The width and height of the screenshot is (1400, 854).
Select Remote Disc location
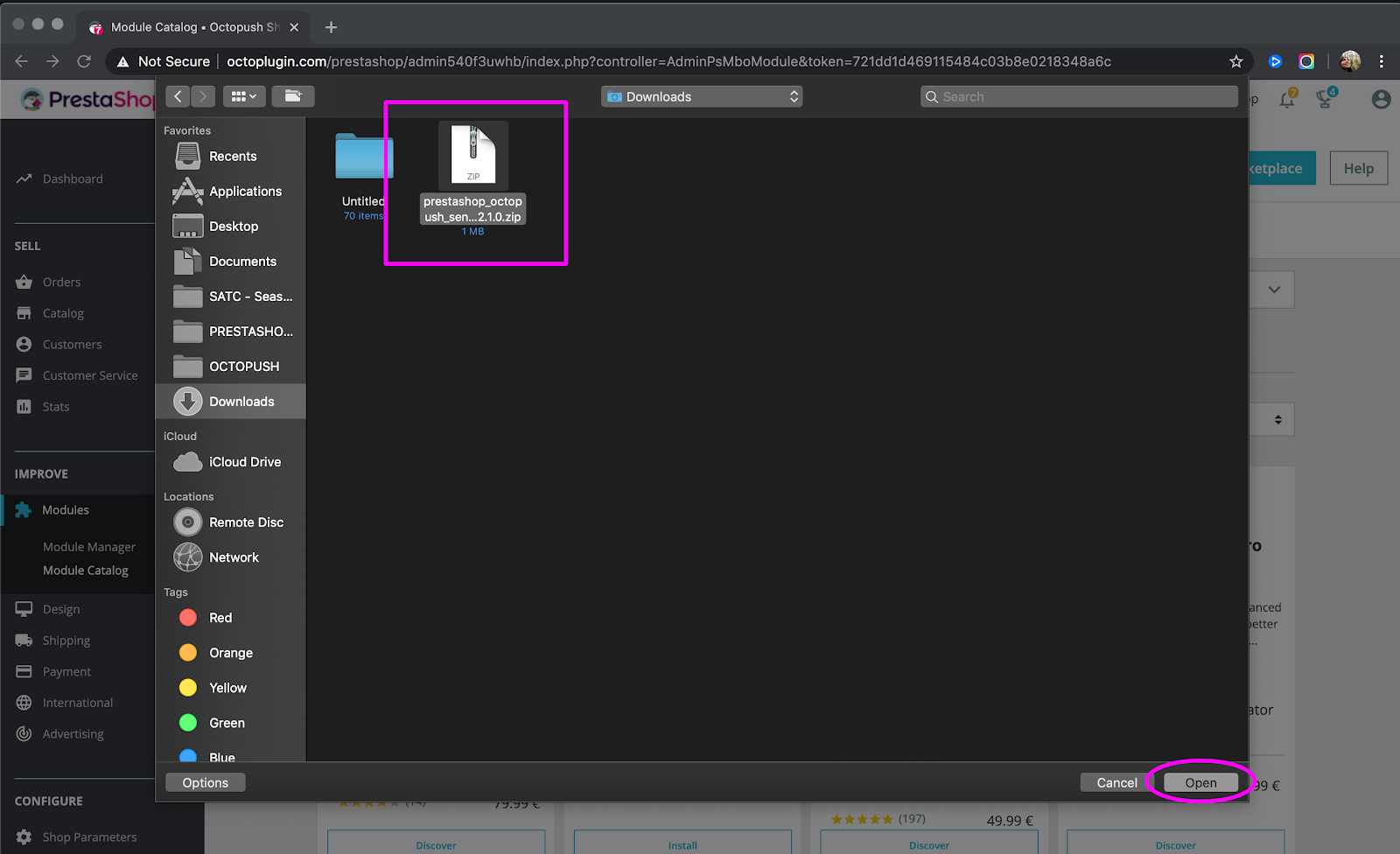[x=232, y=522]
